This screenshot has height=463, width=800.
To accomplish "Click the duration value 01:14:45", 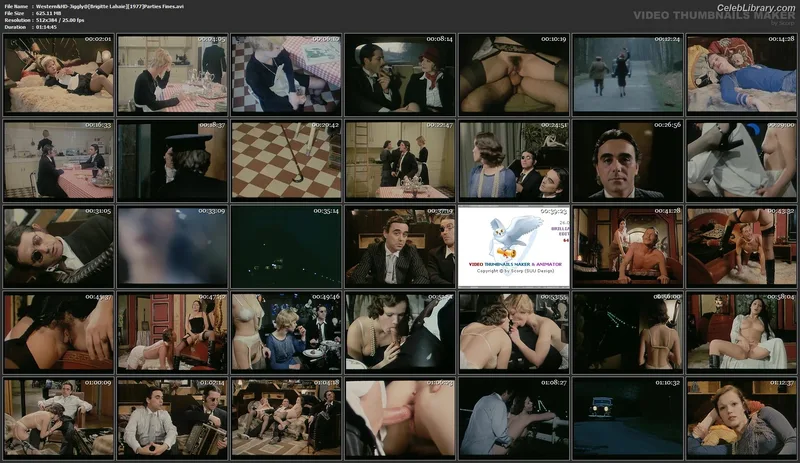I will coord(46,27).
